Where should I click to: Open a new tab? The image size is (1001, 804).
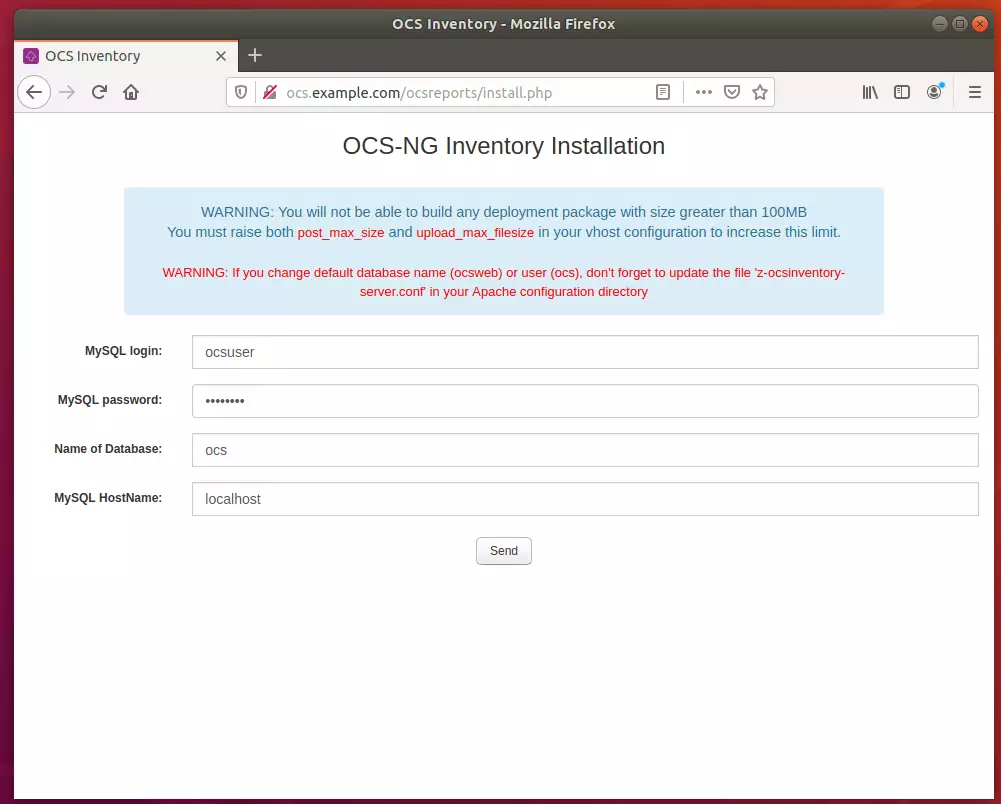(x=255, y=56)
